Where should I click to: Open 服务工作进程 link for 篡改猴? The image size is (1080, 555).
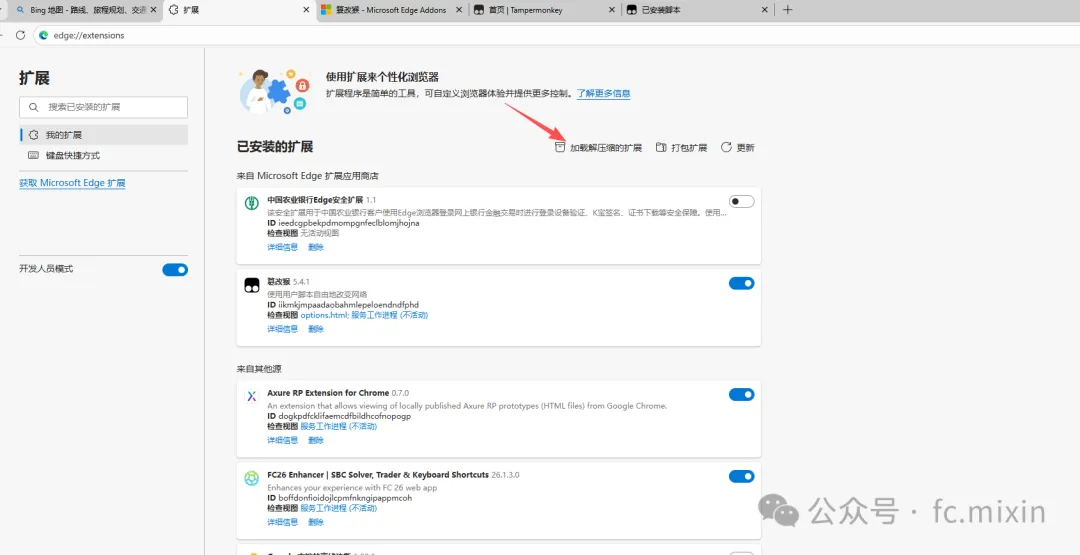click(x=389, y=315)
